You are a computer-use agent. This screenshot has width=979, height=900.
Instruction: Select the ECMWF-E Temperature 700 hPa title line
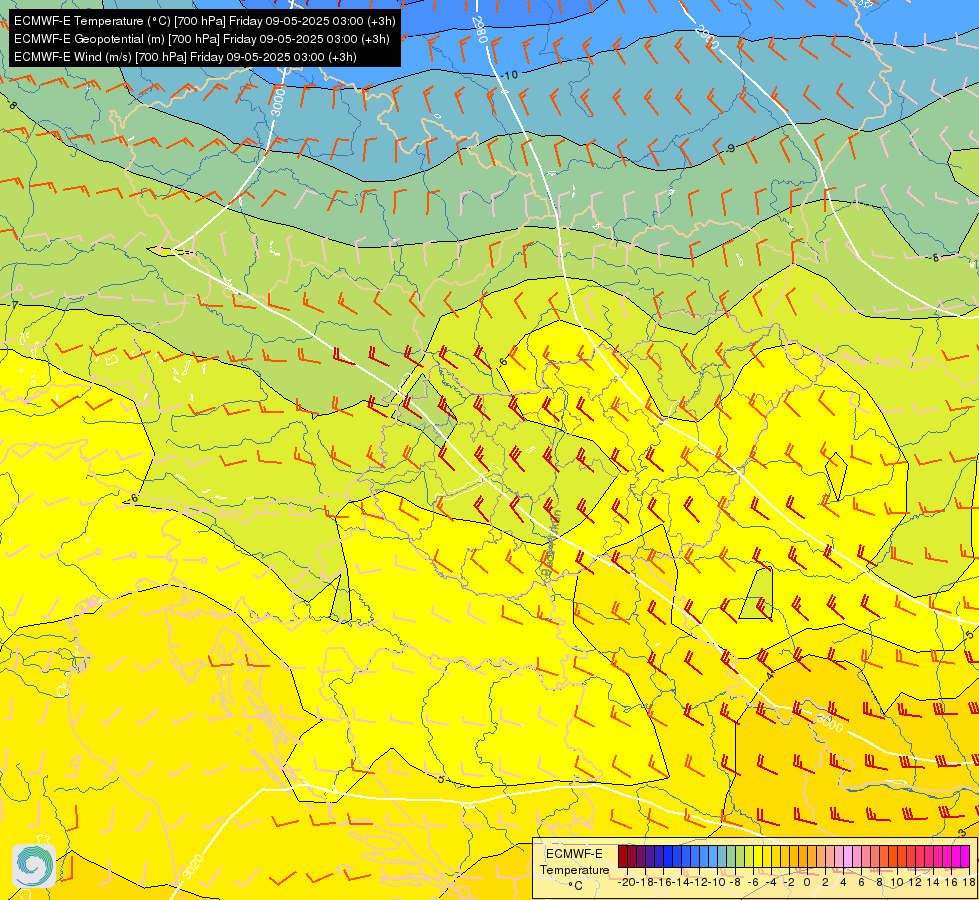pos(204,21)
